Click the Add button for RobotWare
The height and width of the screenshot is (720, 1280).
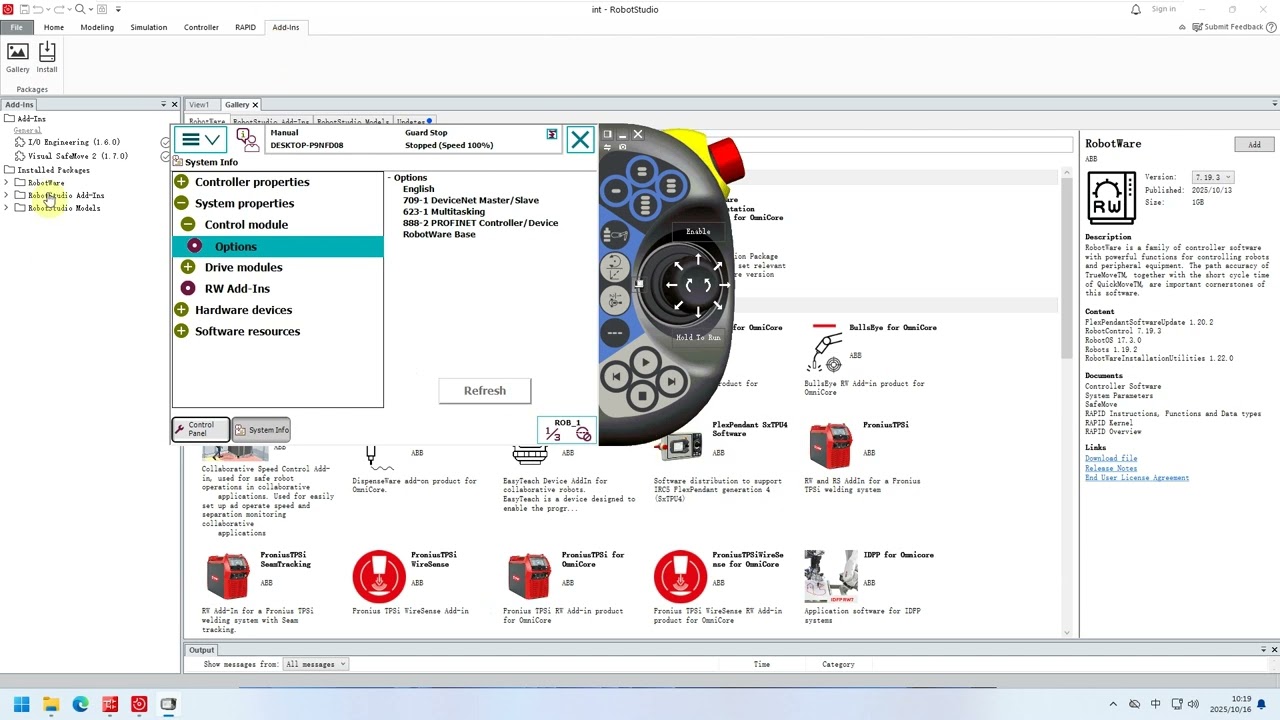point(1254,144)
